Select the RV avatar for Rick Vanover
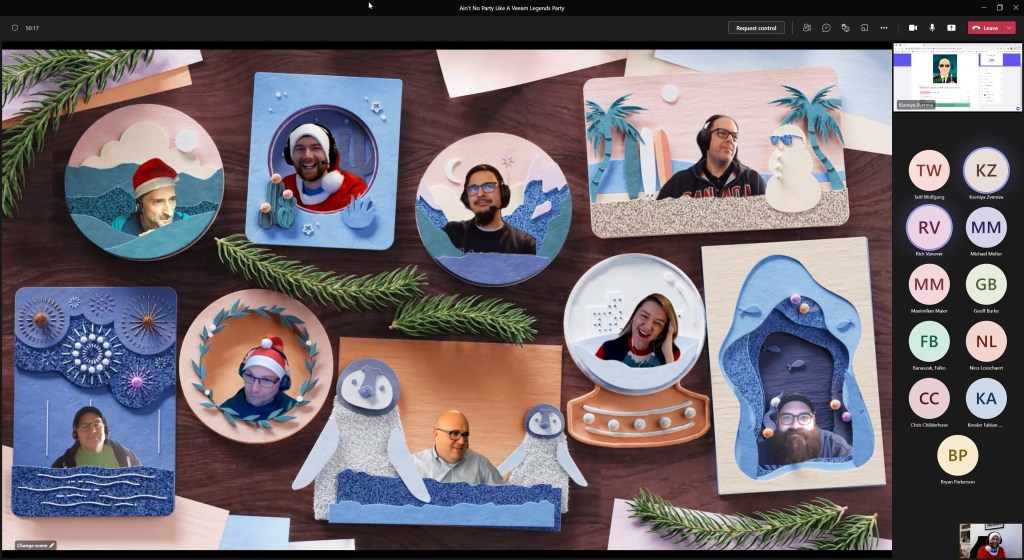Screen dimensions: 1024x560 point(929,227)
